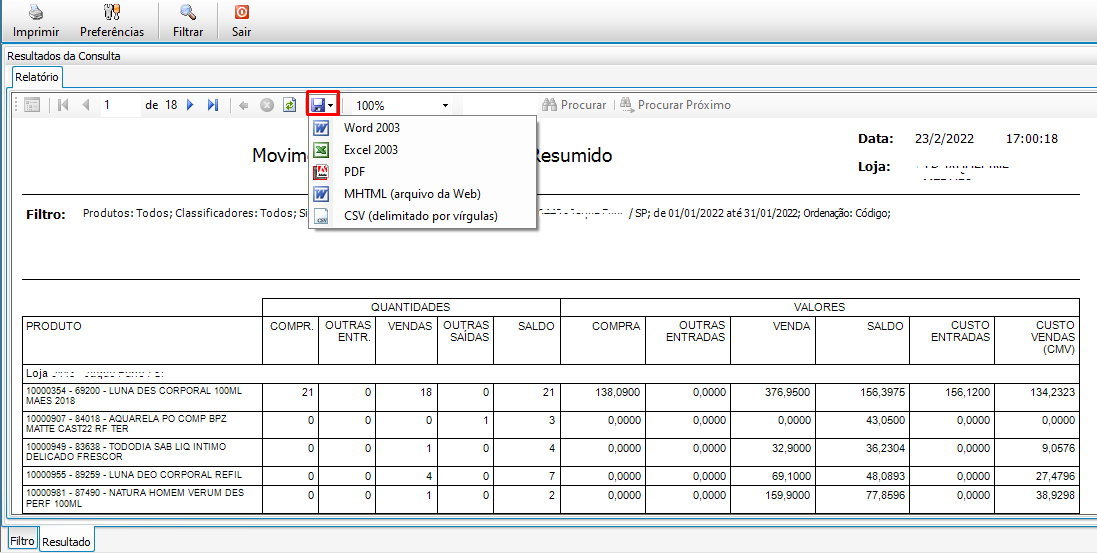Select MHTML (arquivo da Web)

coord(423,194)
